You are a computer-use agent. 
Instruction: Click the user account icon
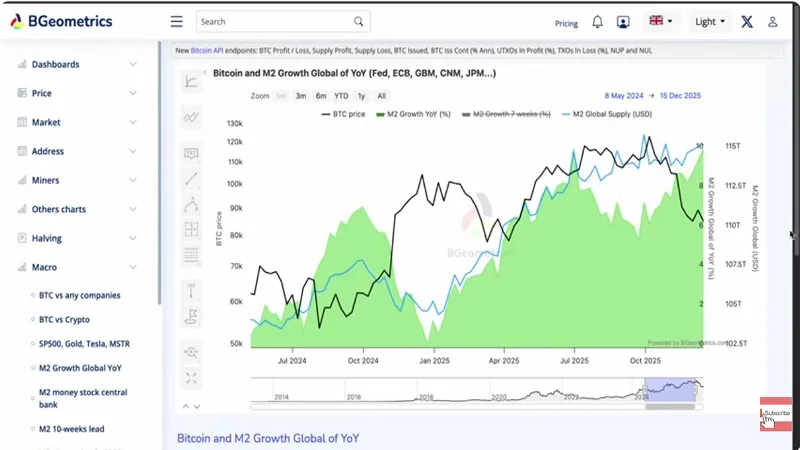(773, 22)
